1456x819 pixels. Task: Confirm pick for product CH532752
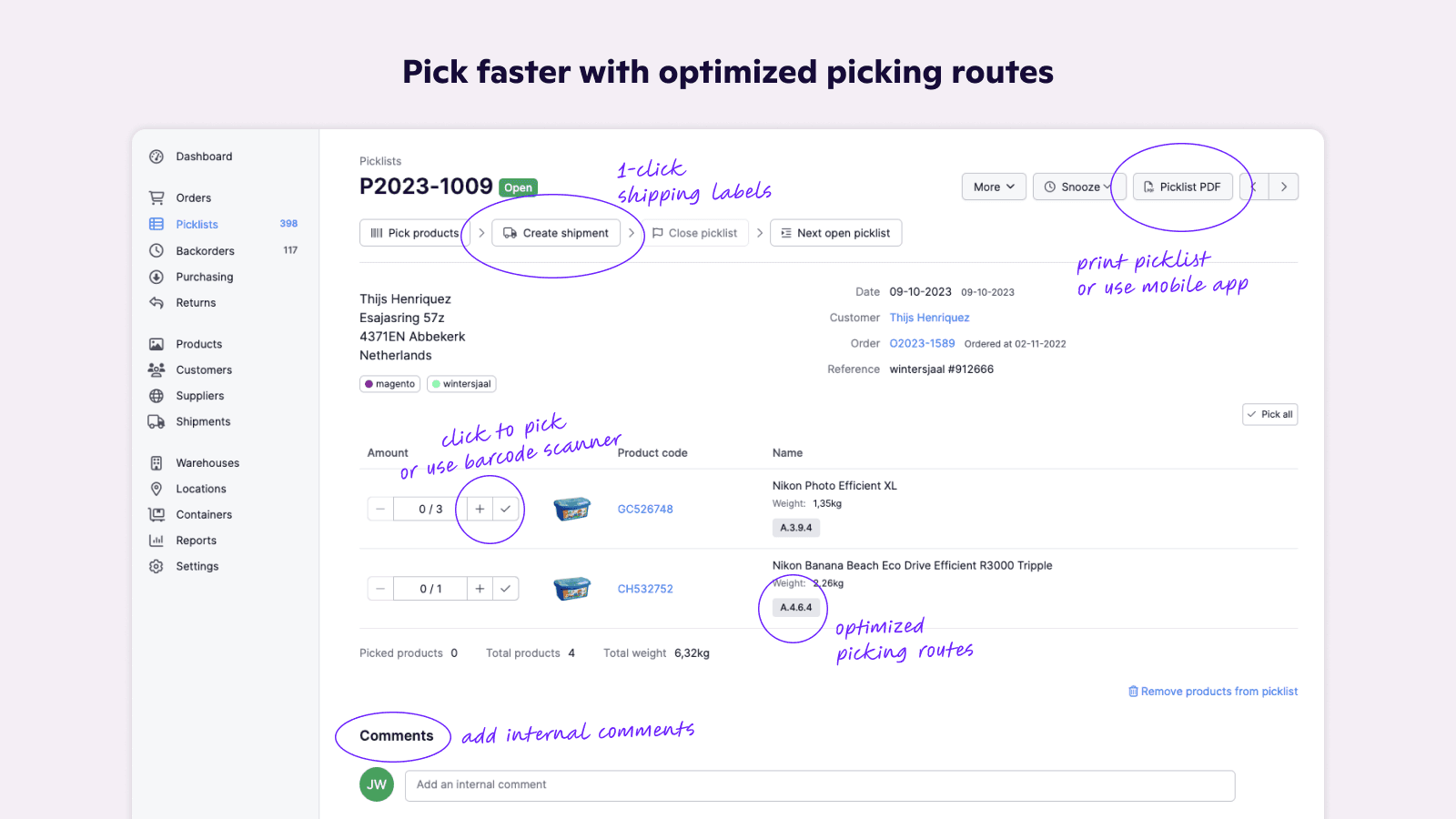[505, 588]
